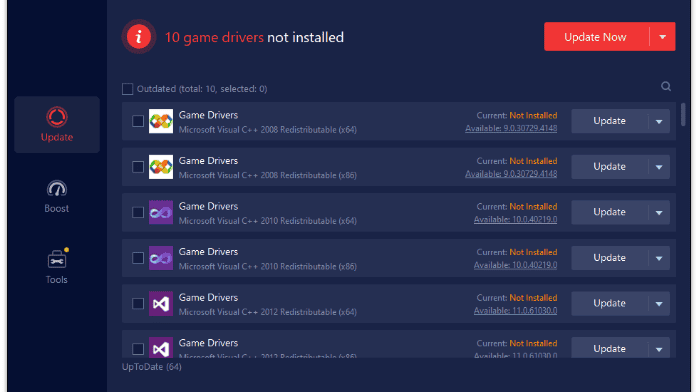Click the red info alert icon
This screenshot has width=698, height=392.
click(139, 37)
